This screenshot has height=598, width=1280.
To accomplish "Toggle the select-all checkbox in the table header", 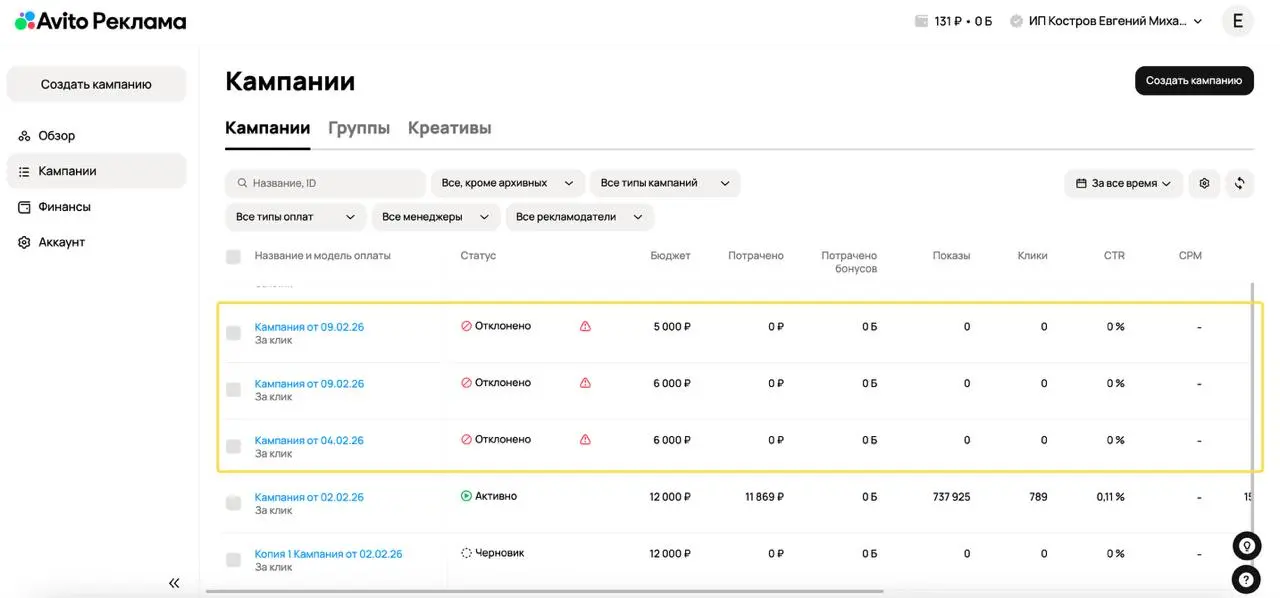I will pos(233,257).
